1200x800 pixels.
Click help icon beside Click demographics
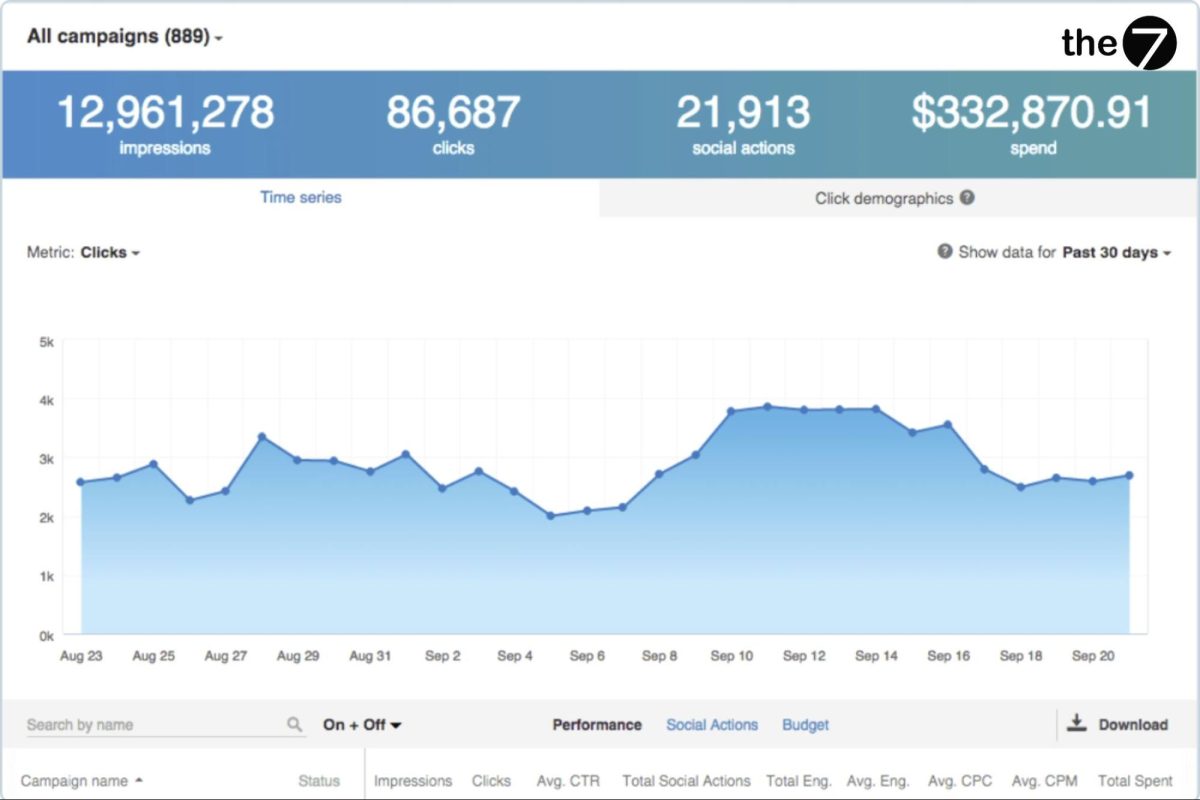967,198
